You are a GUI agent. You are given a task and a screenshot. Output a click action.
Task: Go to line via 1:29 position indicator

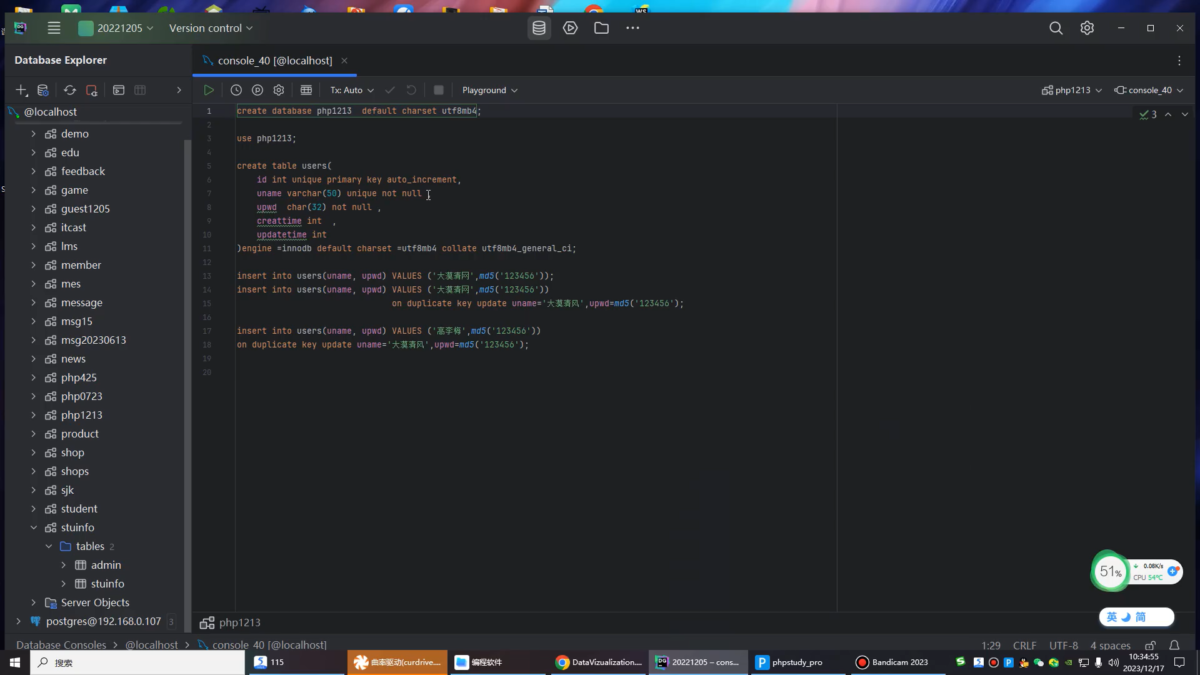tap(991, 646)
